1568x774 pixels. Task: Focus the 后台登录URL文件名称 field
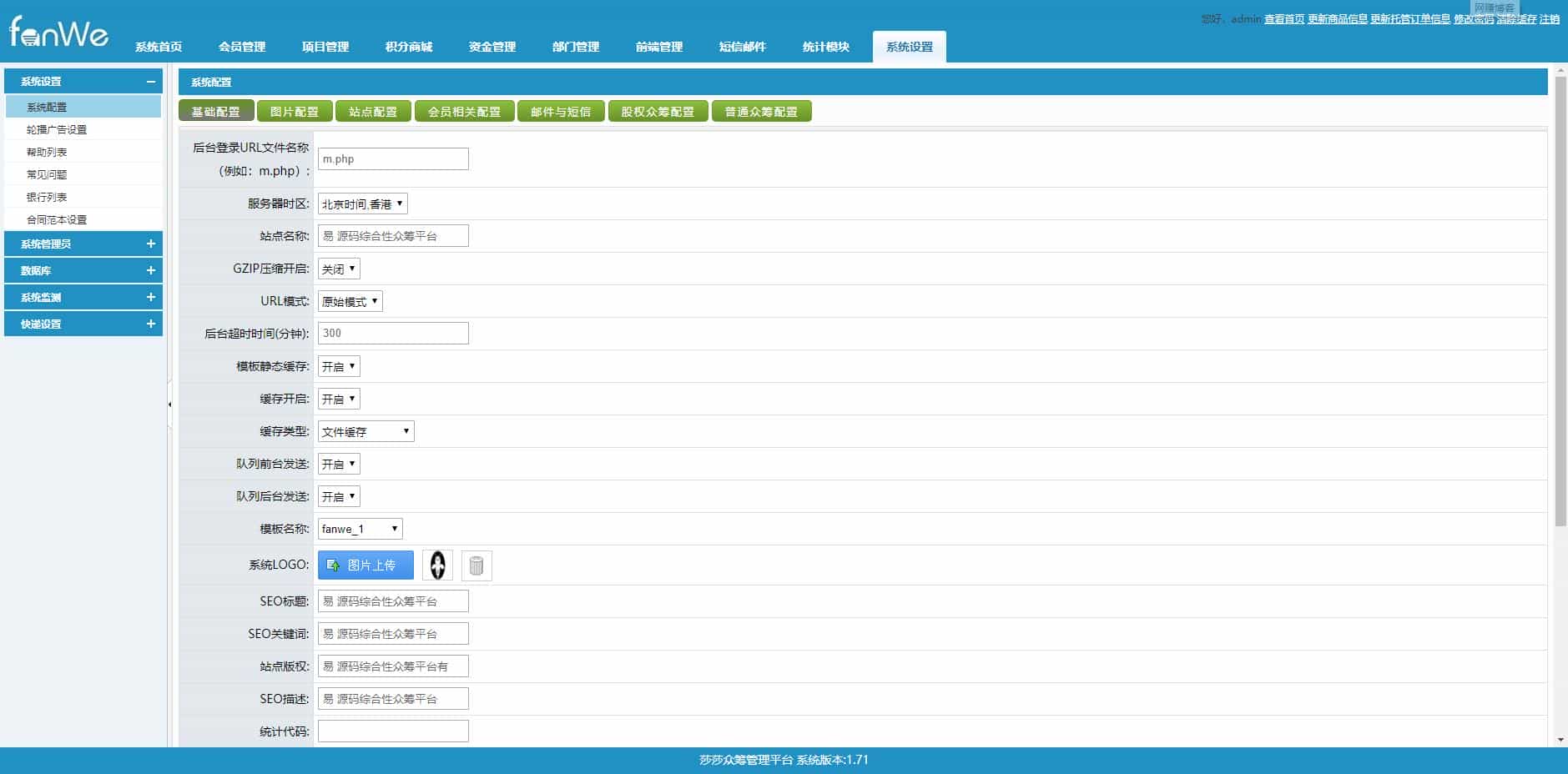click(x=393, y=158)
